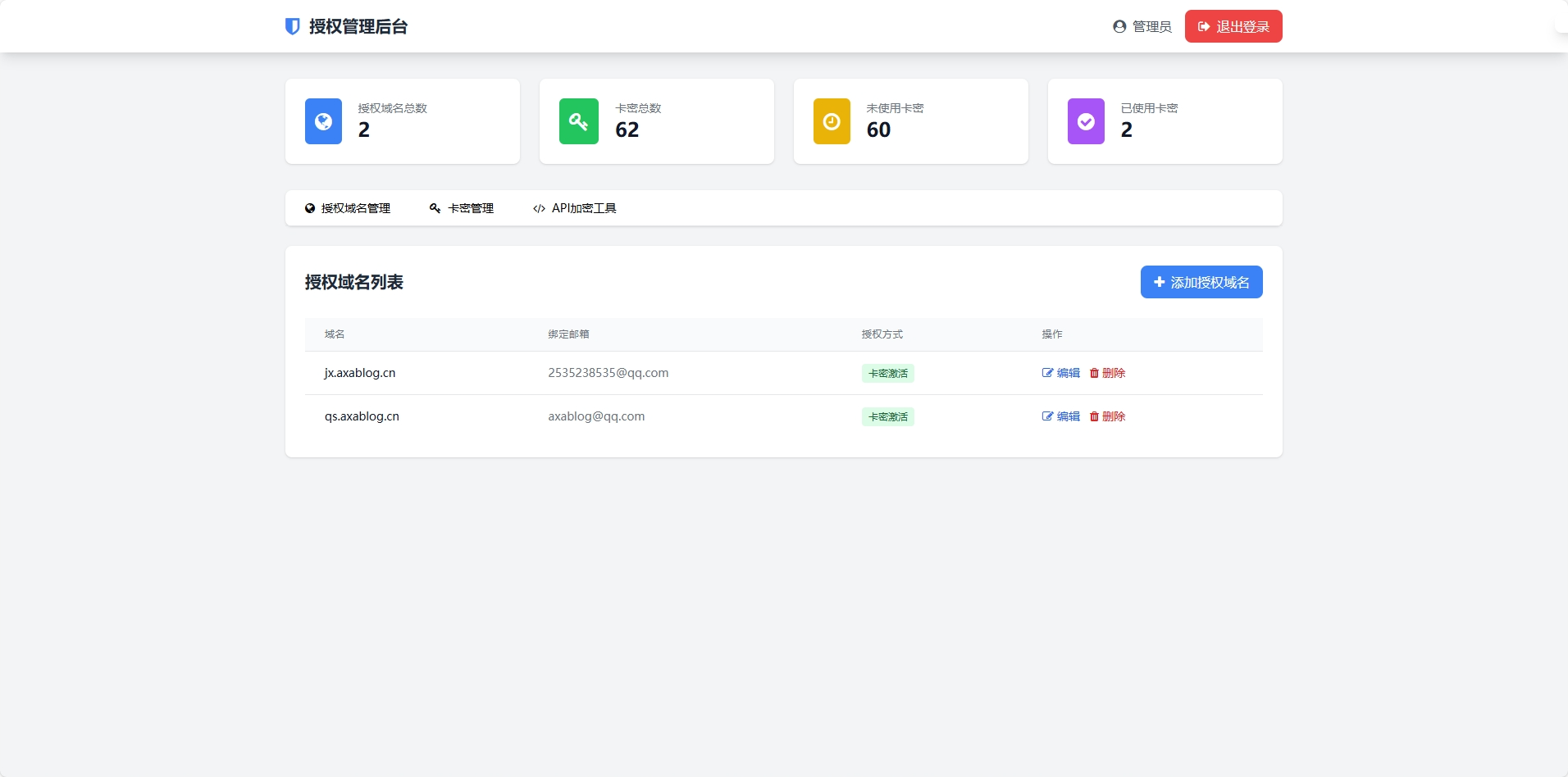Click edit pencil icon for jx.axablog.cn
Screen dimensions: 1568x777
tap(1047, 373)
